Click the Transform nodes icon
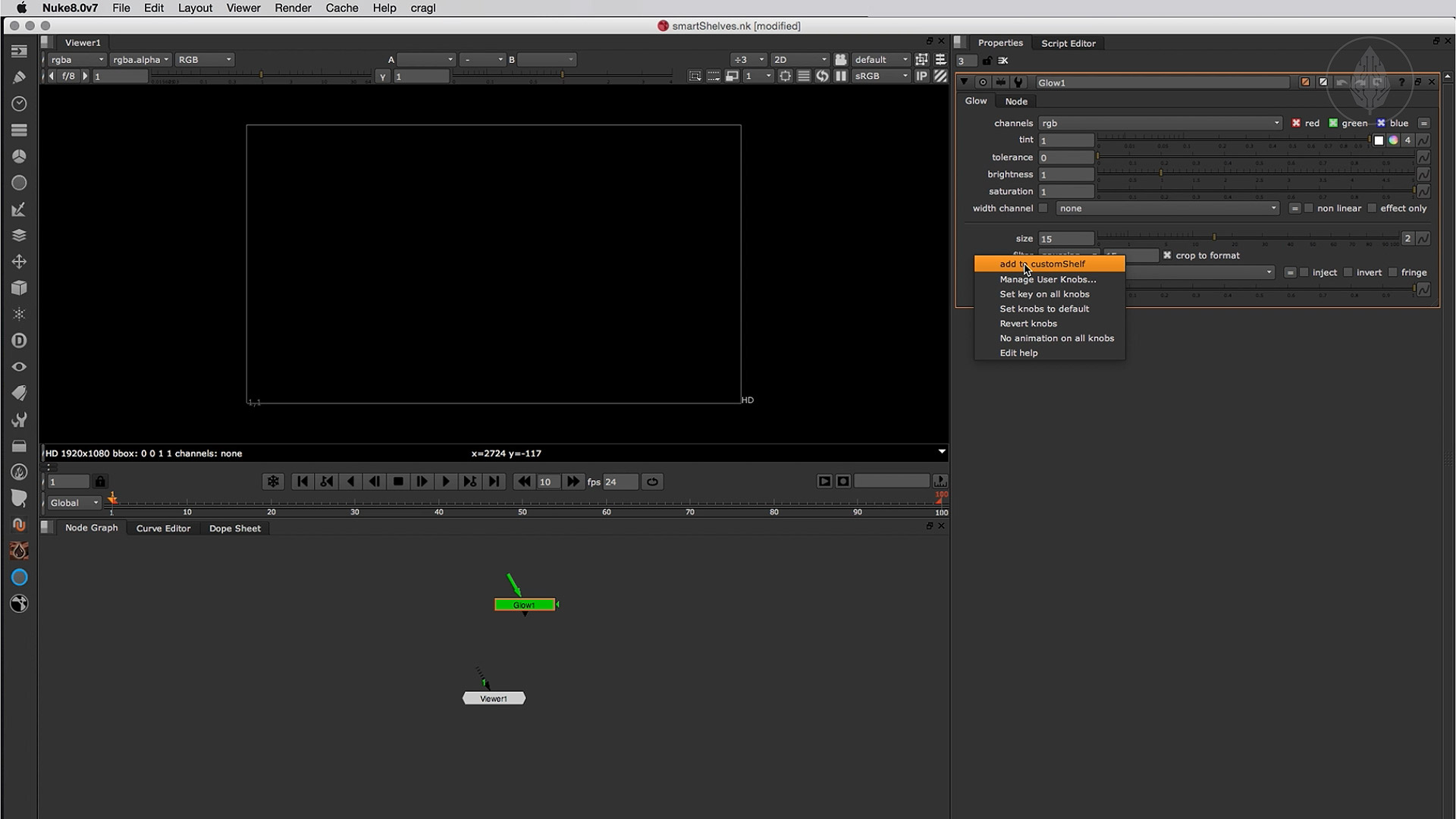1456x819 pixels. pyautogui.click(x=19, y=262)
